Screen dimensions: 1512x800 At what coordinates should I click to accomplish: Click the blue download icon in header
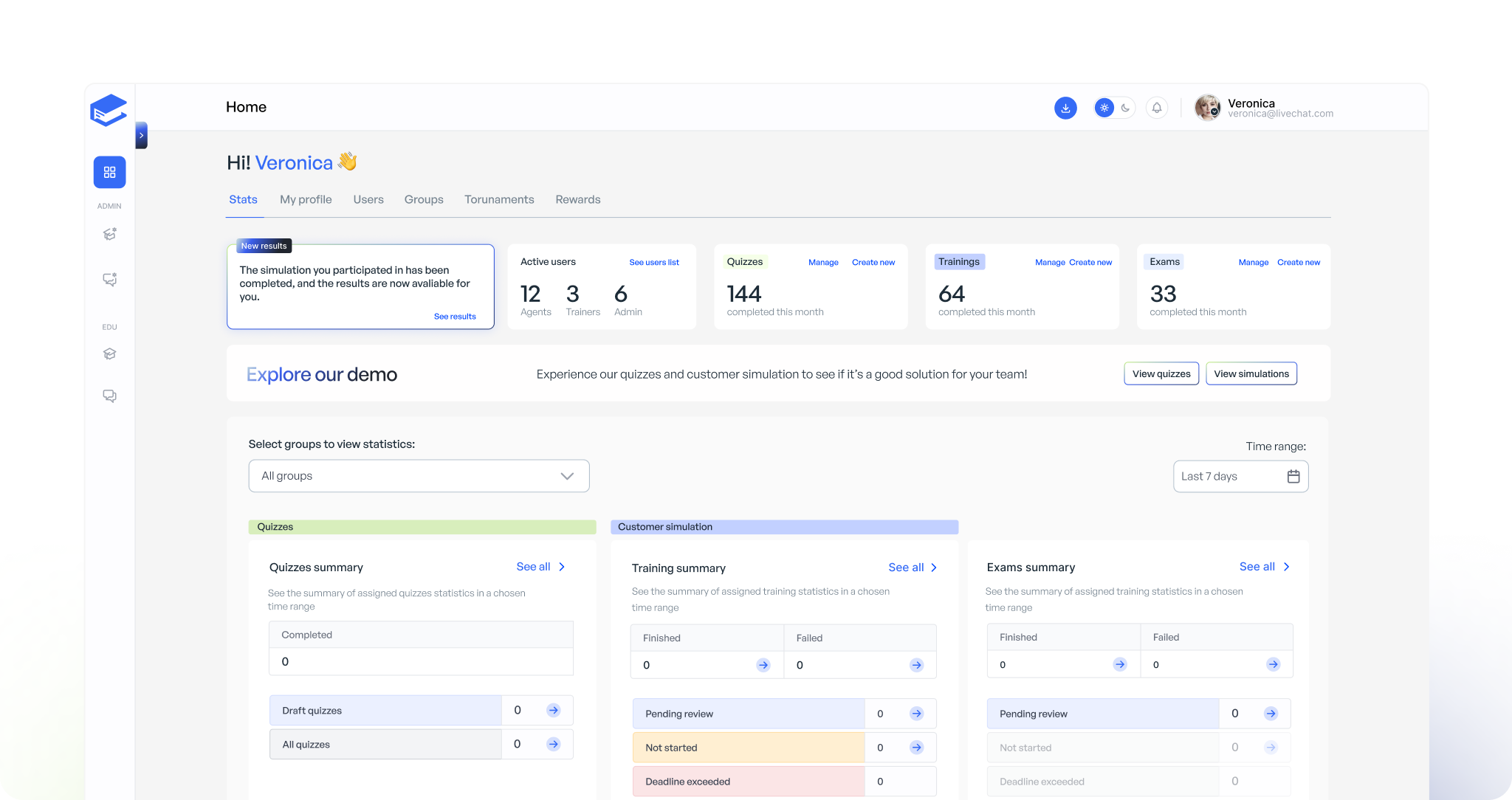(x=1065, y=108)
